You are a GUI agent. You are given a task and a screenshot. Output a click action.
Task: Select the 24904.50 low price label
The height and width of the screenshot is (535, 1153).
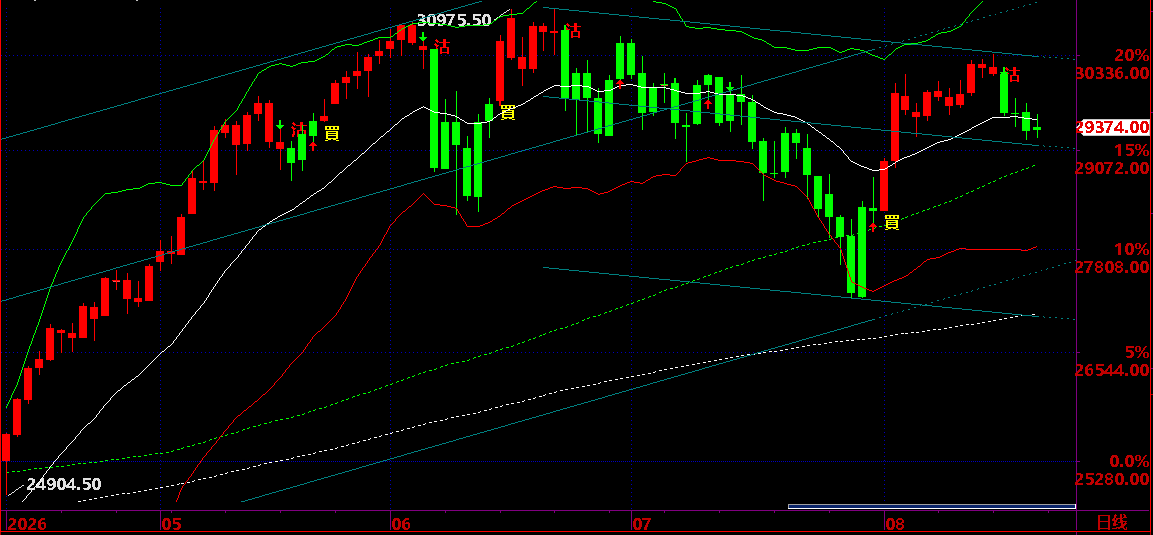click(64, 484)
